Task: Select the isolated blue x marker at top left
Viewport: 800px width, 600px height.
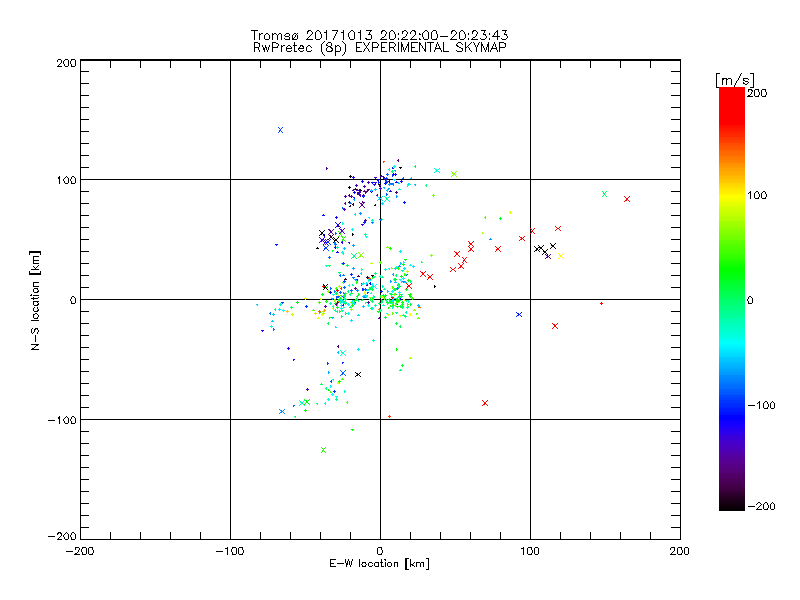Action: point(280,130)
